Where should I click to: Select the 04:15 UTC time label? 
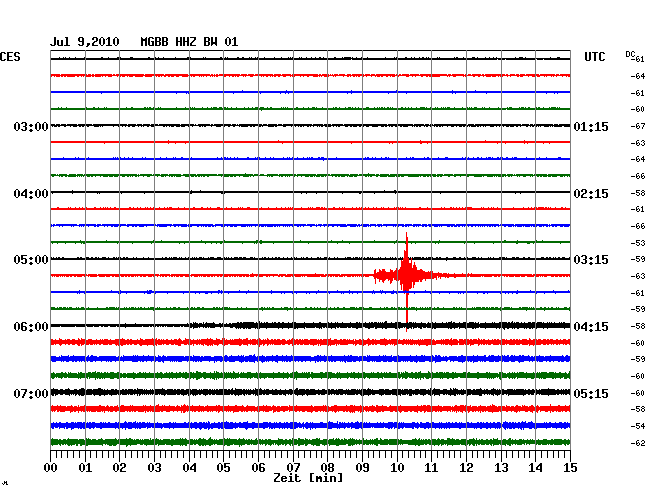click(x=591, y=327)
